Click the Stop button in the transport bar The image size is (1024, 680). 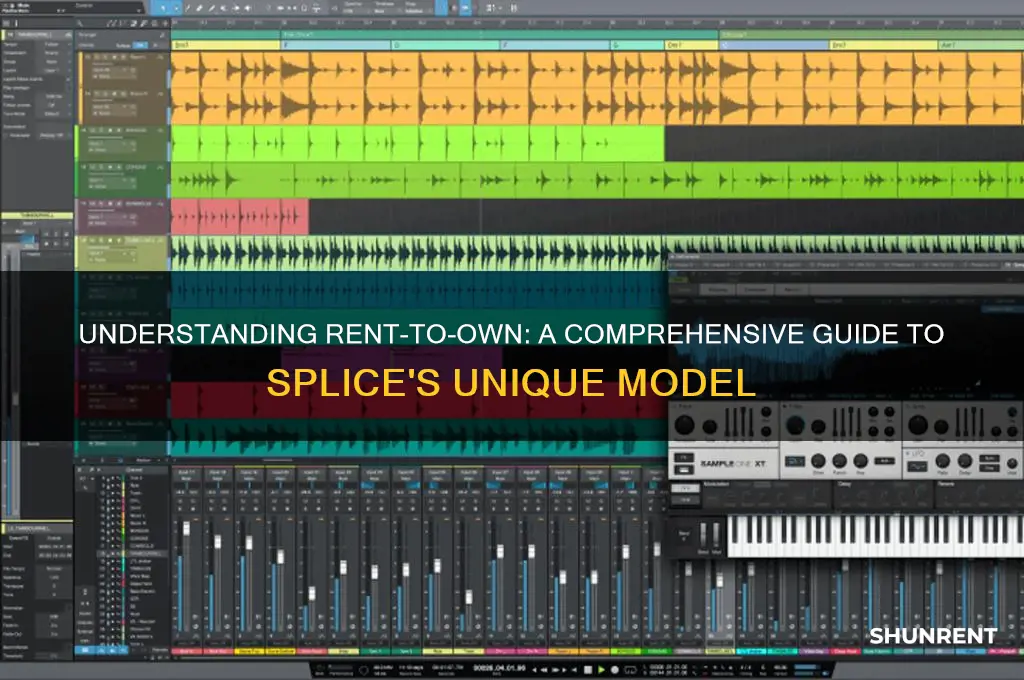coord(587,670)
